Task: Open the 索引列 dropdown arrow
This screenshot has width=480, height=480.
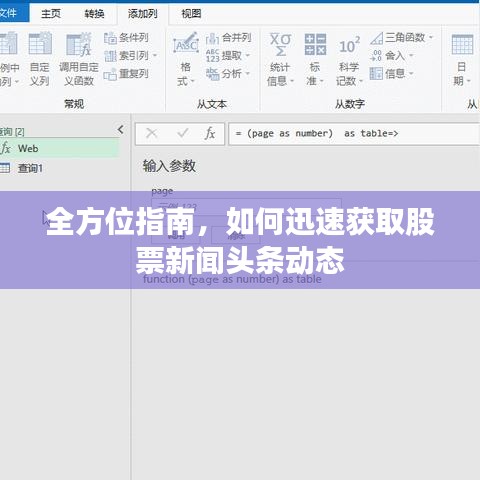Action: 155,55
